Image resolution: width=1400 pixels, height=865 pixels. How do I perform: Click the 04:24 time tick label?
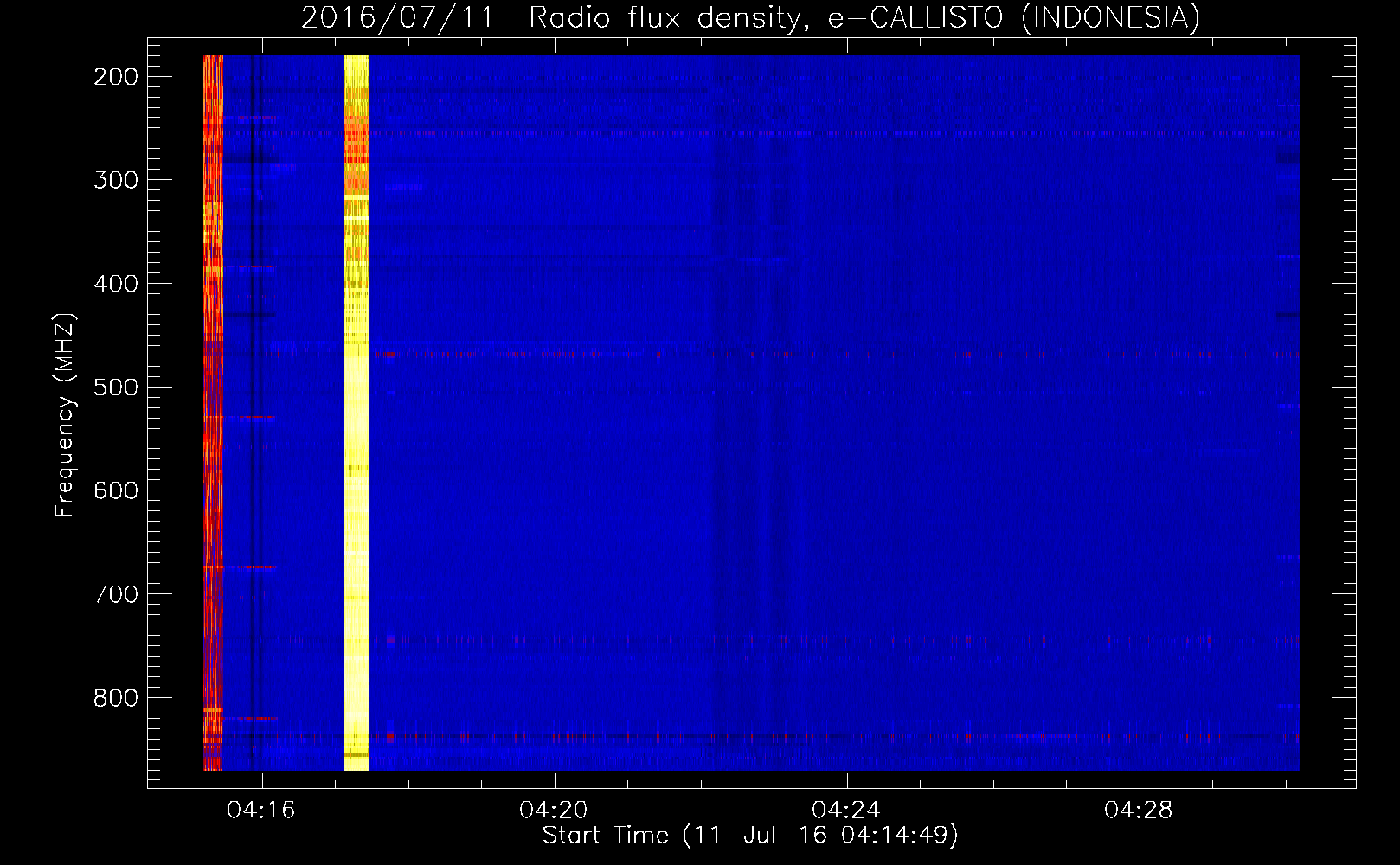point(846,811)
